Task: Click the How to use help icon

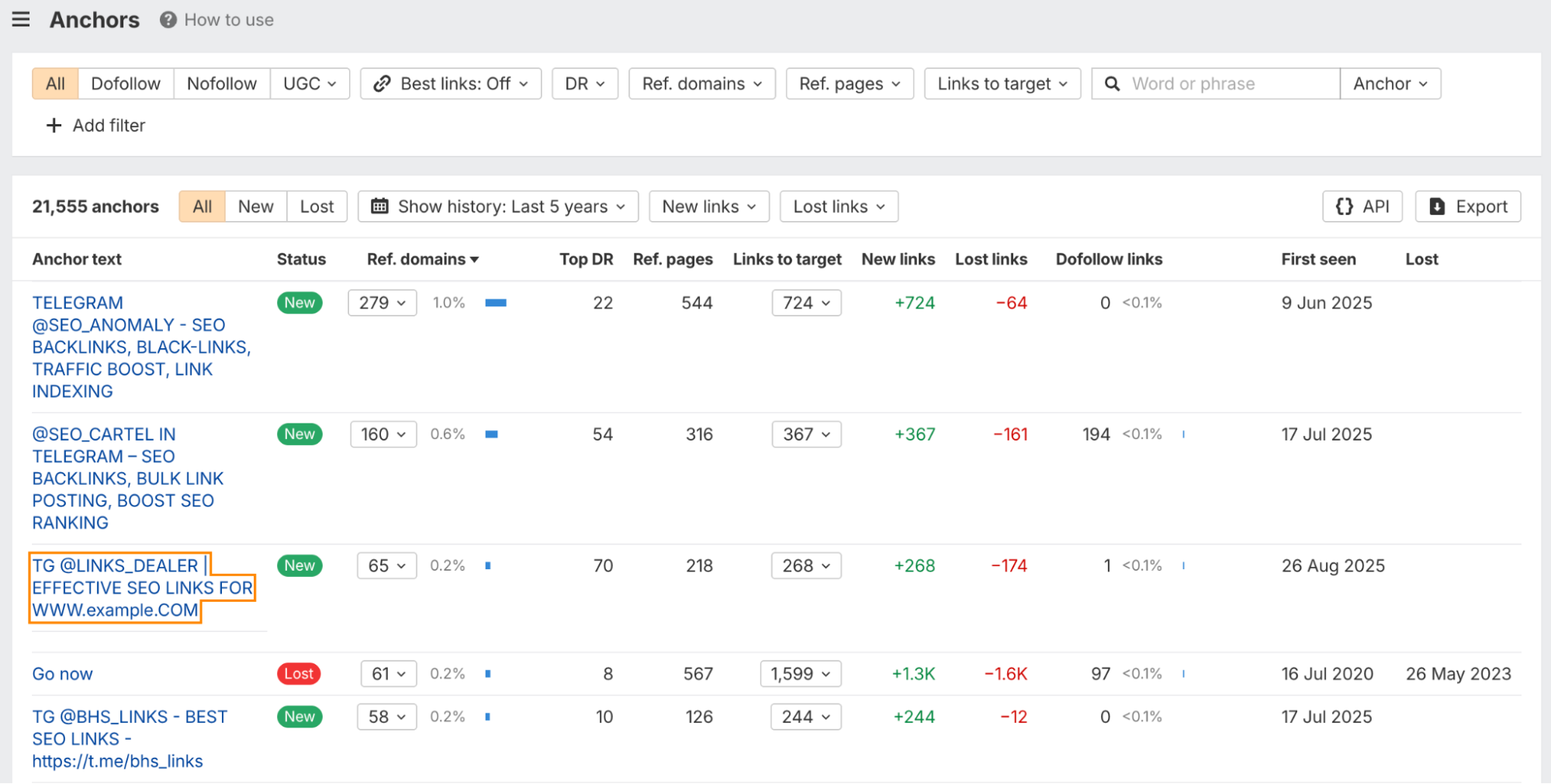Action: click(168, 20)
